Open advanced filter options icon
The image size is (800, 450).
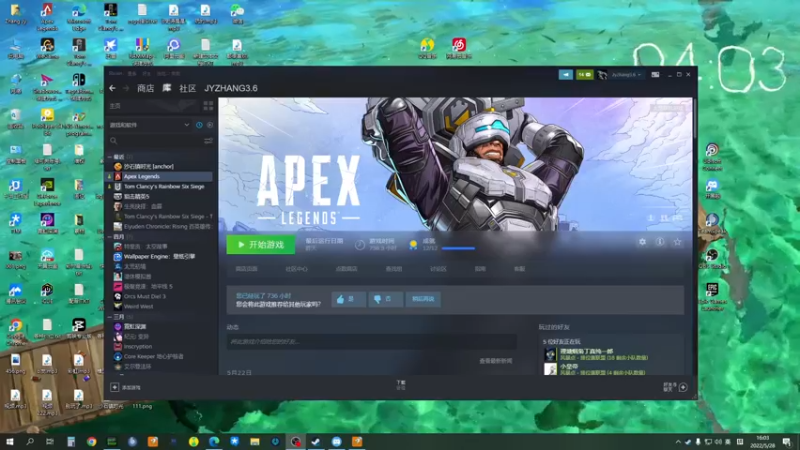[208, 141]
